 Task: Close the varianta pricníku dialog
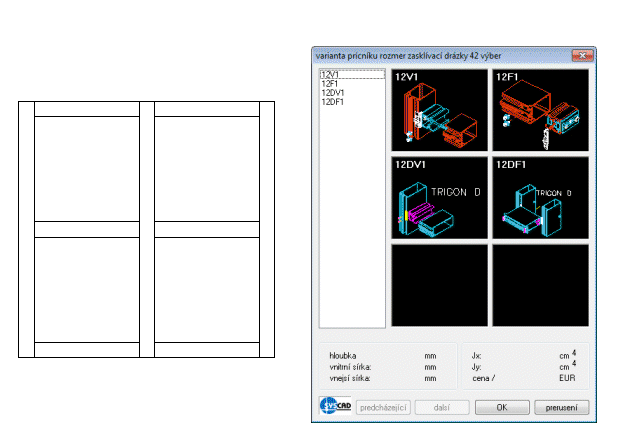578,54
